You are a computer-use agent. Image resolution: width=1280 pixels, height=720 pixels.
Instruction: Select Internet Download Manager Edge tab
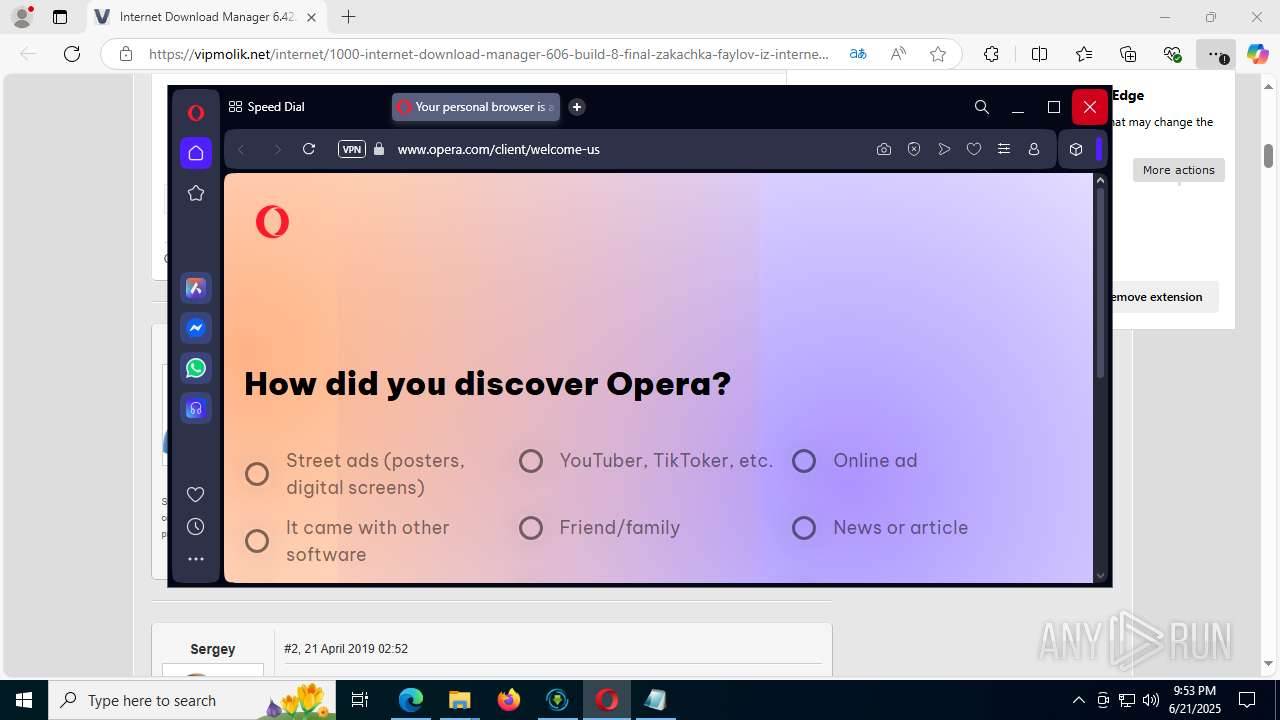point(205,17)
